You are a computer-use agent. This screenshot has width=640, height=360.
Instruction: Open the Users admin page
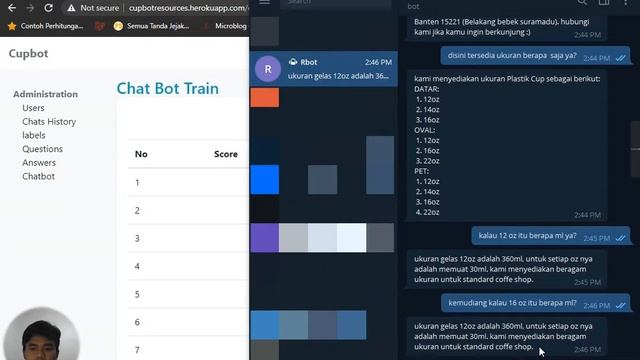pyautogui.click(x=33, y=108)
